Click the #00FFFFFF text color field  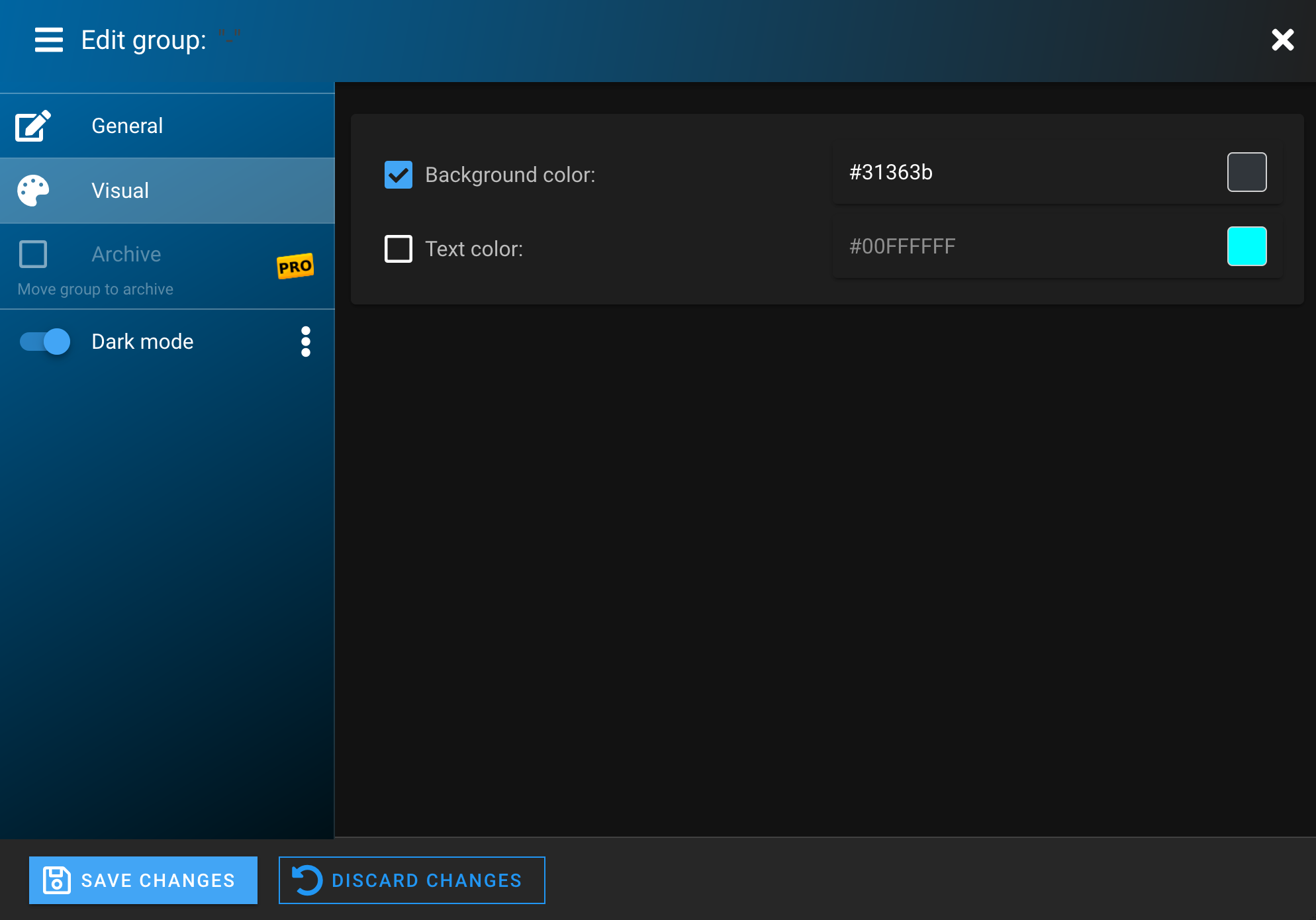coord(1019,246)
